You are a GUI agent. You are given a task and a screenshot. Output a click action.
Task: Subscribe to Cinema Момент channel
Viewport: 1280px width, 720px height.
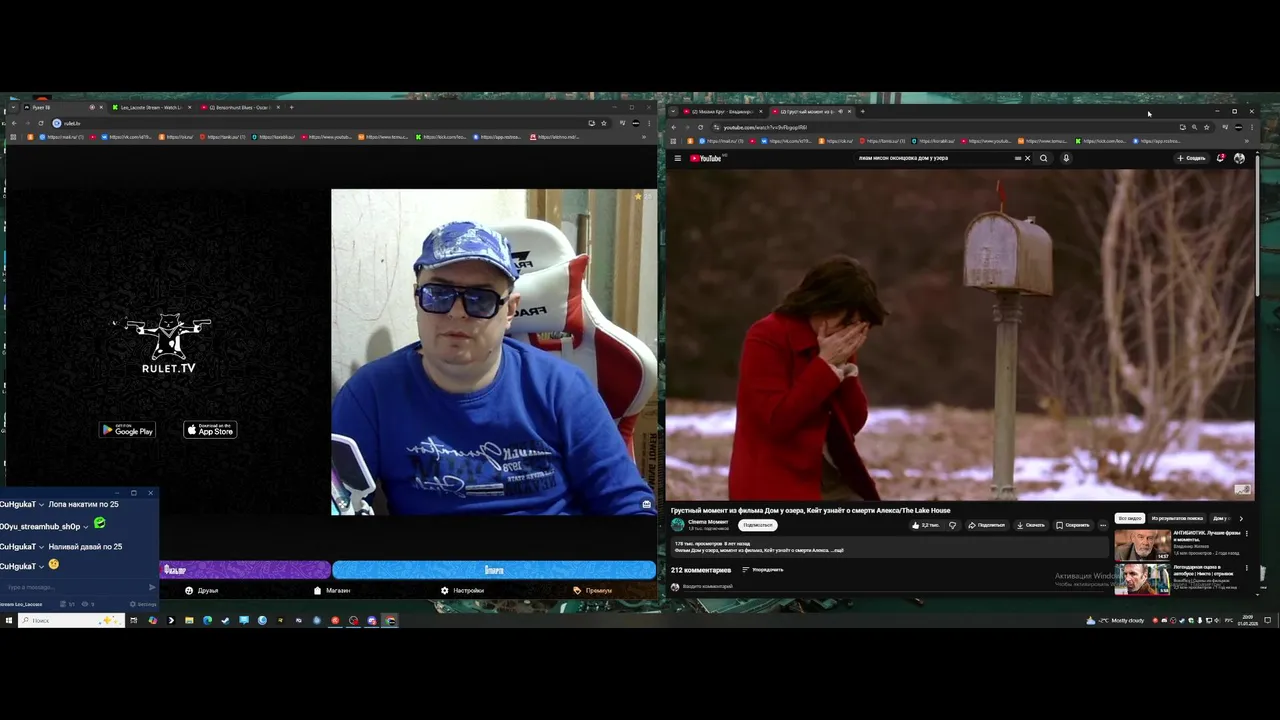[x=758, y=525]
